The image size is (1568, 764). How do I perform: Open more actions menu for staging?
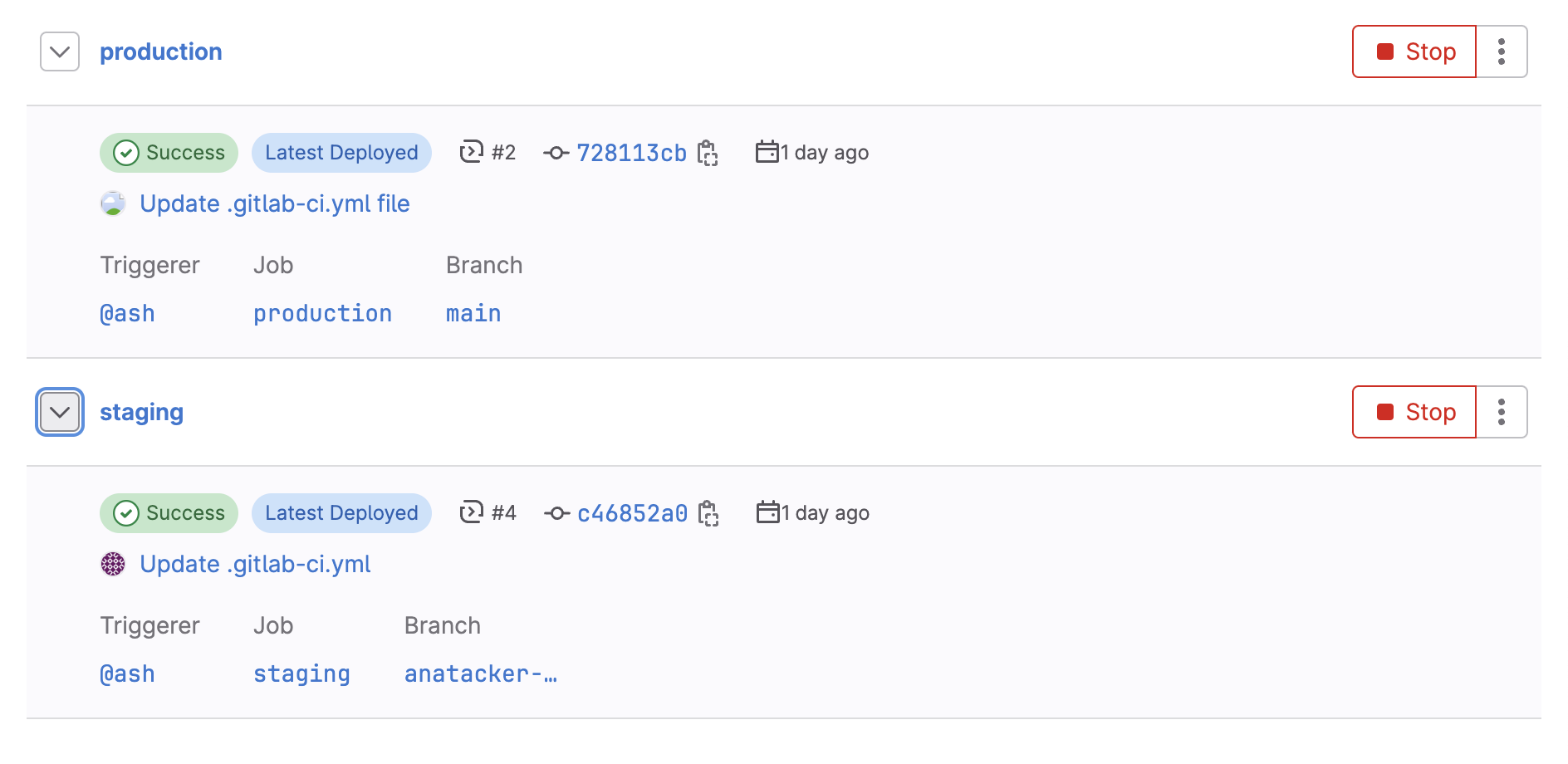coord(1502,412)
